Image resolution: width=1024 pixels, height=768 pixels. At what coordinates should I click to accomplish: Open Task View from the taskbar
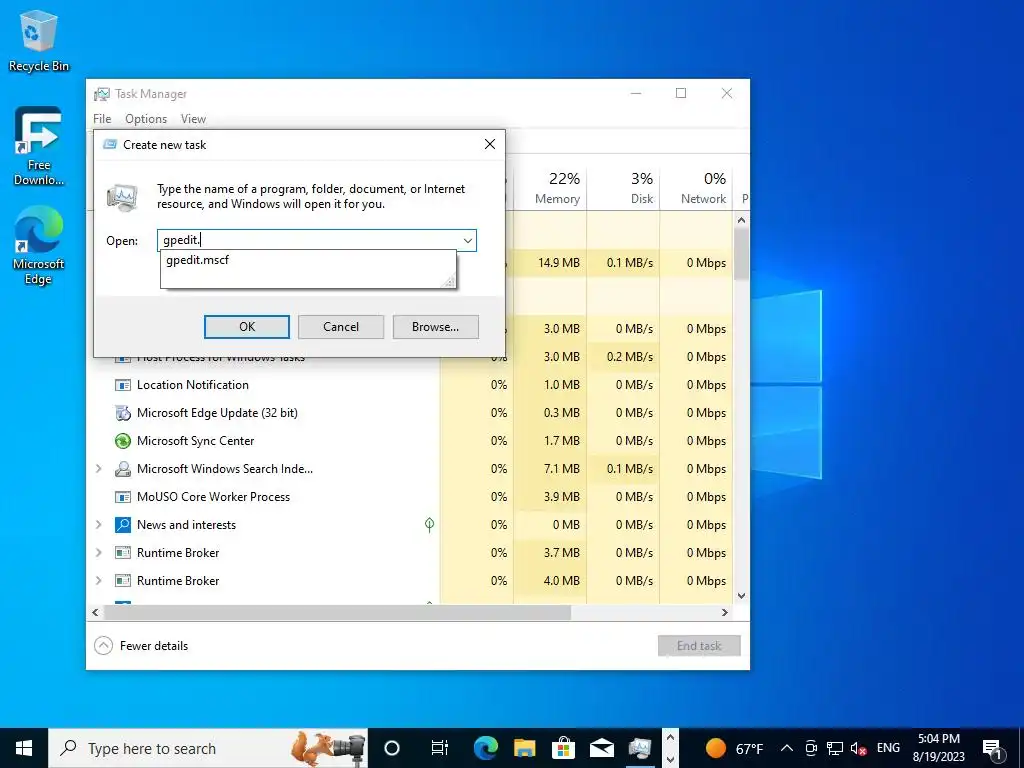tap(440, 748)
